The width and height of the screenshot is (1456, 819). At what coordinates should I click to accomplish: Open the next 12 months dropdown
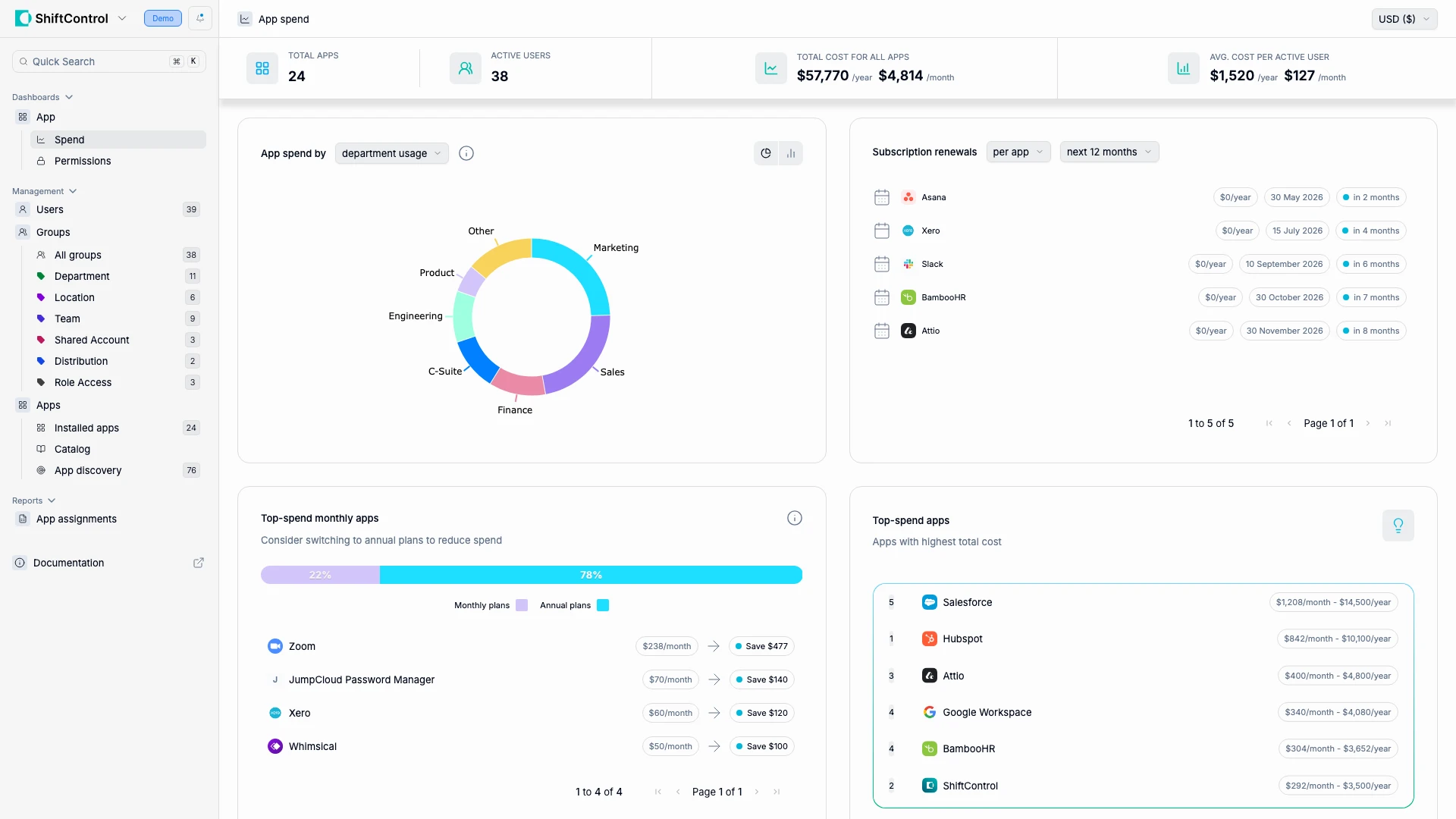(1108, 152)
